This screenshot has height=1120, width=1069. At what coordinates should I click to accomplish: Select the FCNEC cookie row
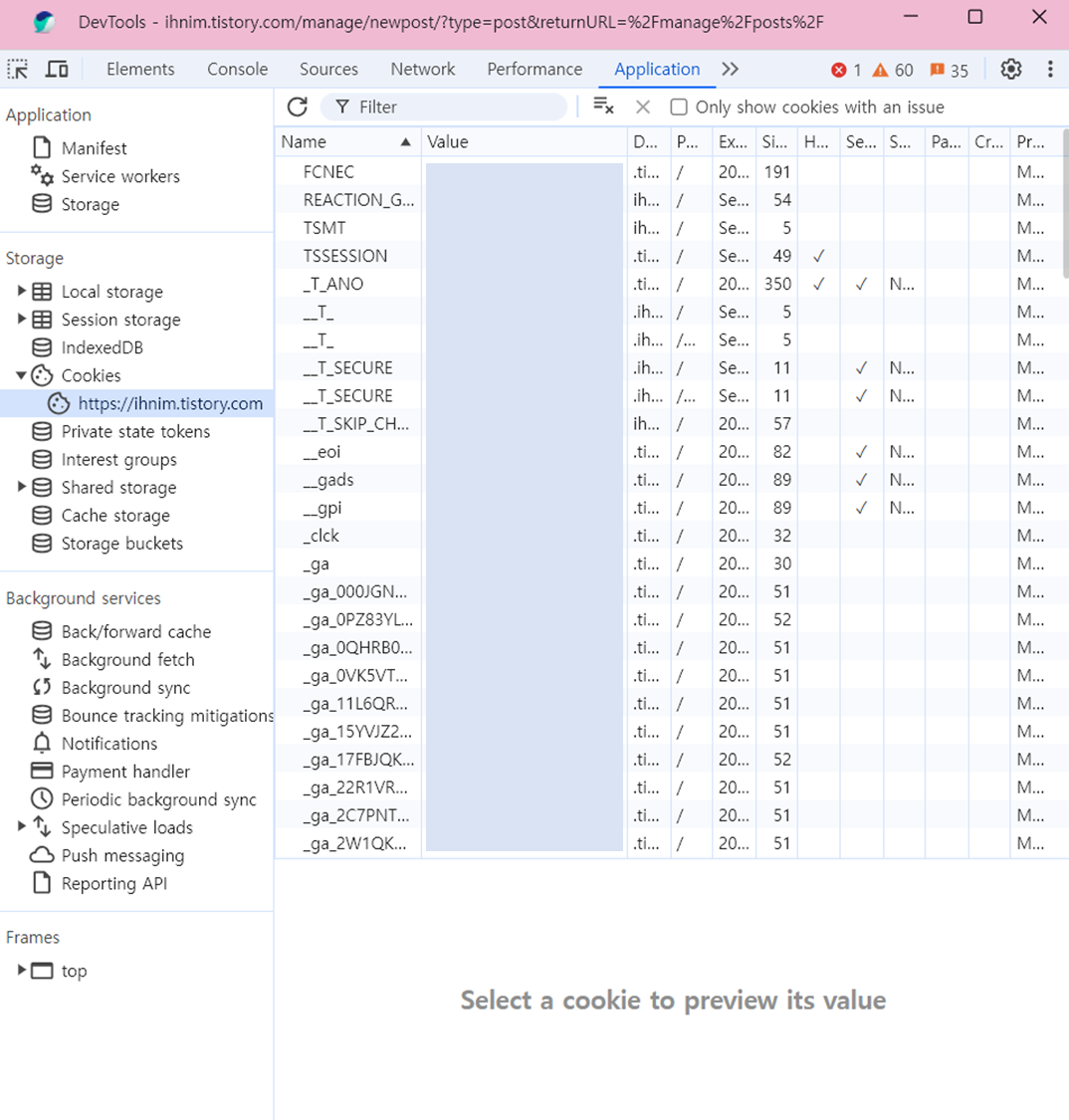tap(669, 172)
